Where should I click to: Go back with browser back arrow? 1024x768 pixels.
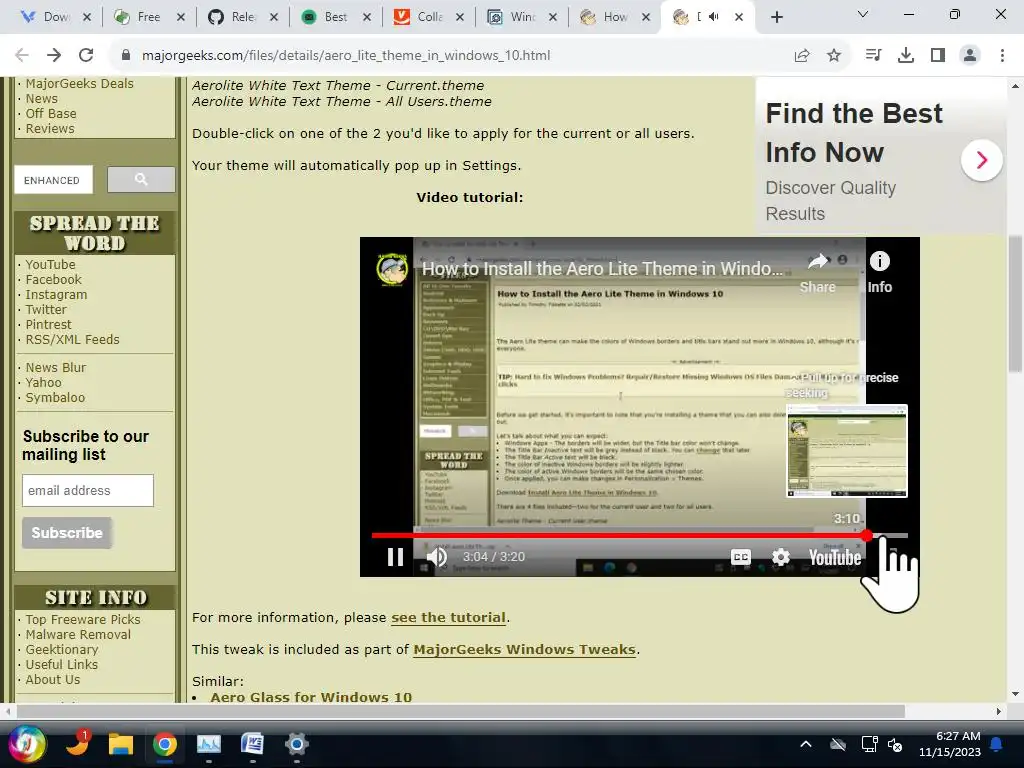22,55
